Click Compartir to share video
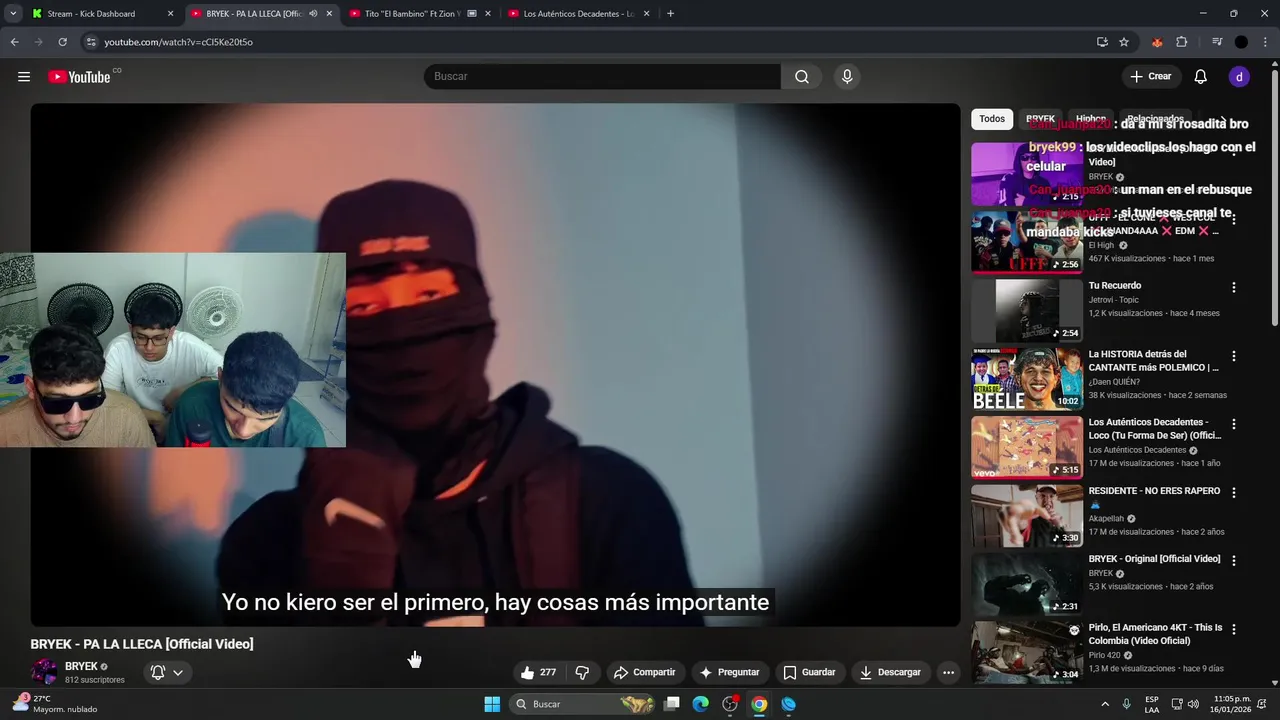Viewport: 1280px width, 720px height. coord(645,672)
